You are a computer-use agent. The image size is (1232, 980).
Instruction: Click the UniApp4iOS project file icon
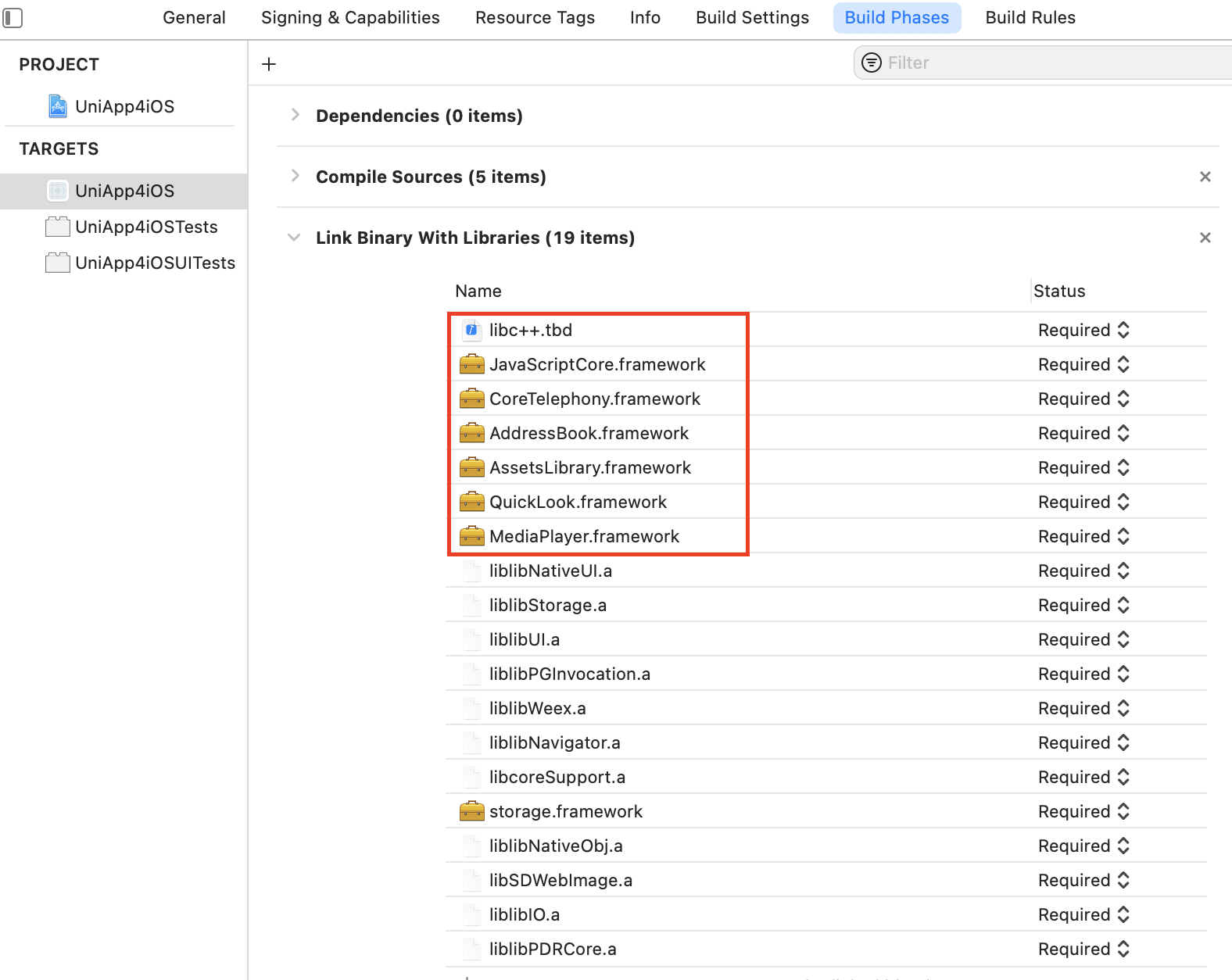(58, 106)
